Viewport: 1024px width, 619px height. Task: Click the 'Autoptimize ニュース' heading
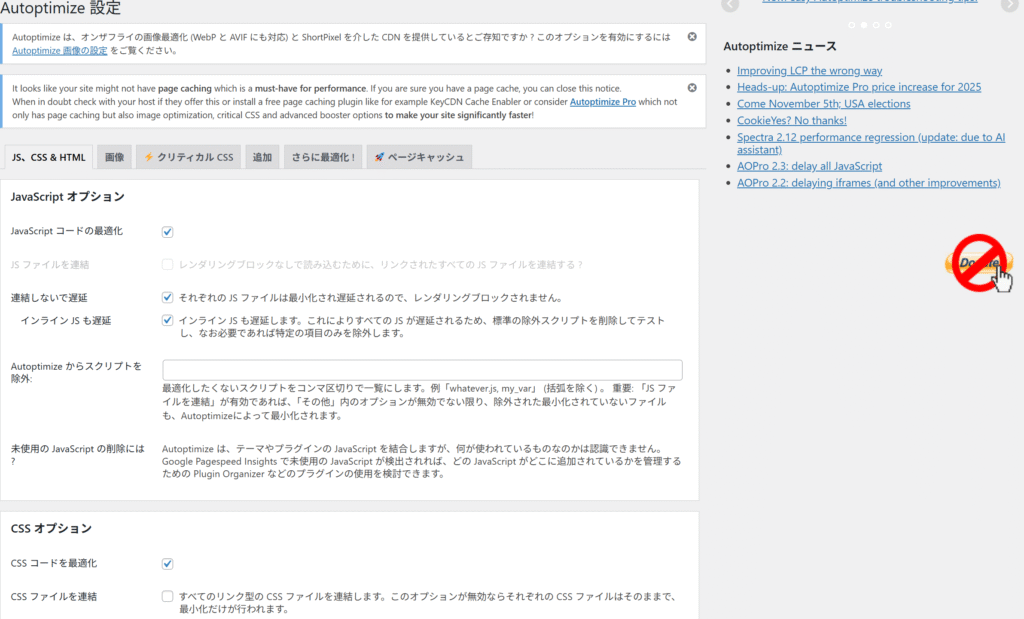click(x=780, y=46)
